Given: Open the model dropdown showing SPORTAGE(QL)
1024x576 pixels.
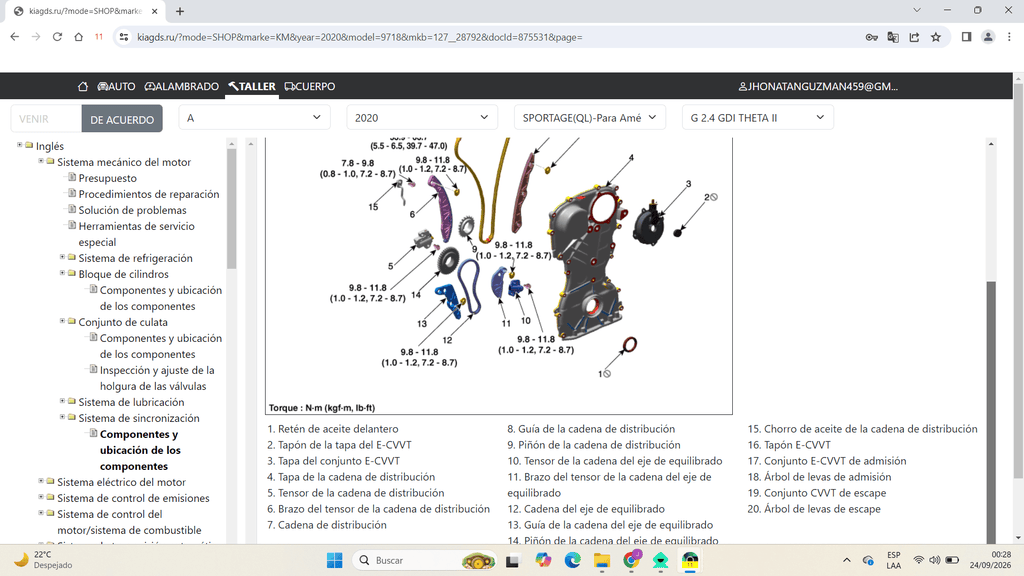Looking at the screenshot, I should (590, 118).
